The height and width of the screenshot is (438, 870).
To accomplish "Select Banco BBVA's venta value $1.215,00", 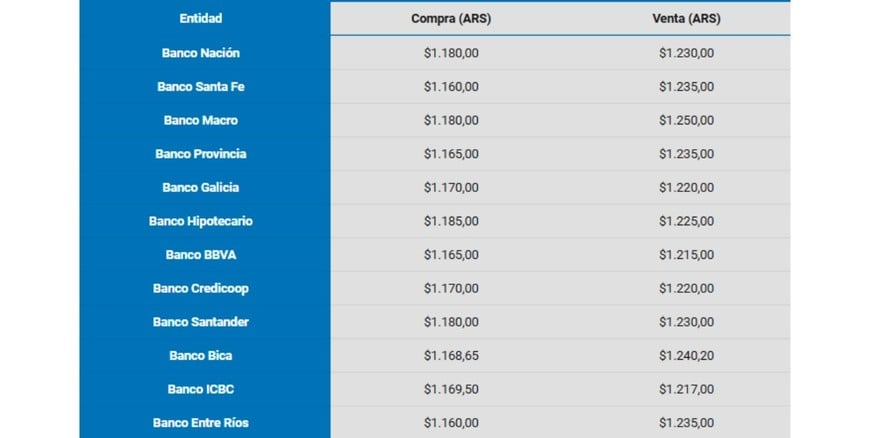I will pos(686,255).
